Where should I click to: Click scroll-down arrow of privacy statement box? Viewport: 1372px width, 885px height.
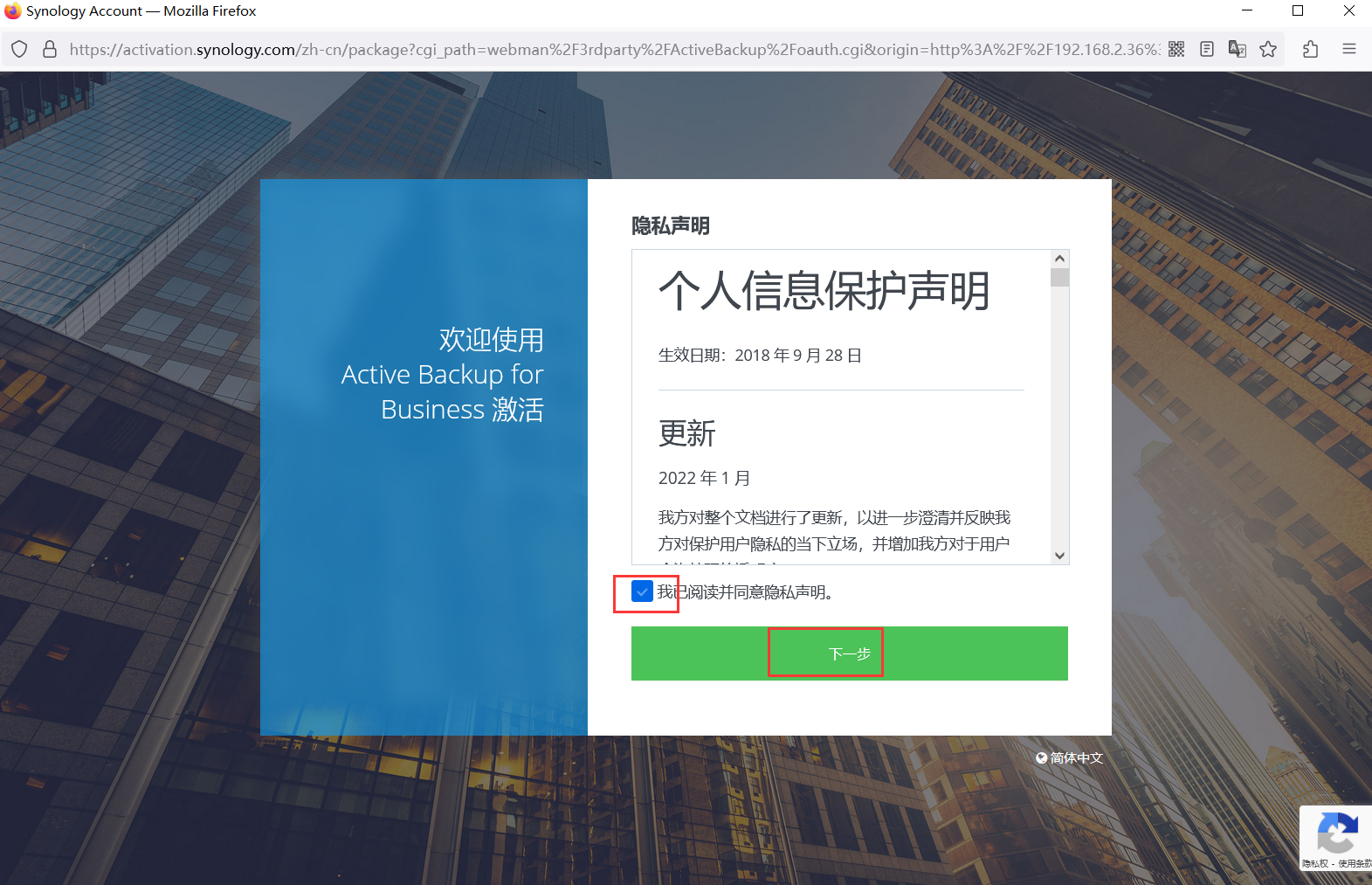click(x=1059, y=556)
